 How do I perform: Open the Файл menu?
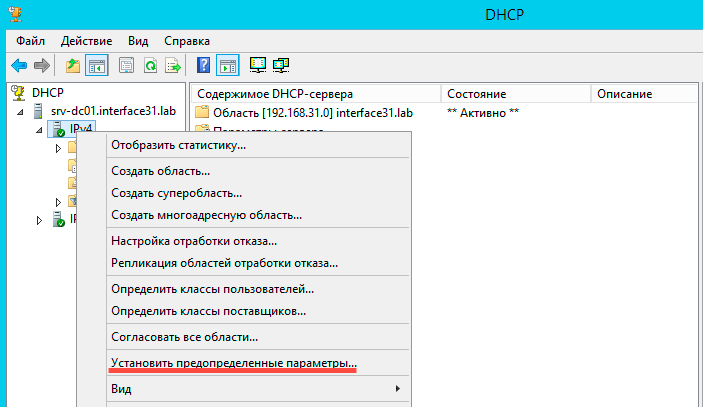pos(30,41)
